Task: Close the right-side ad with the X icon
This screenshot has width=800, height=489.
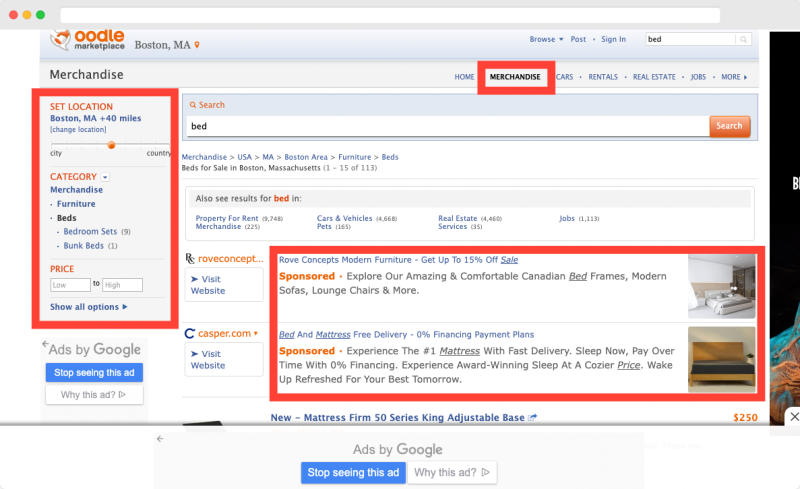Action: click(794, 417)
